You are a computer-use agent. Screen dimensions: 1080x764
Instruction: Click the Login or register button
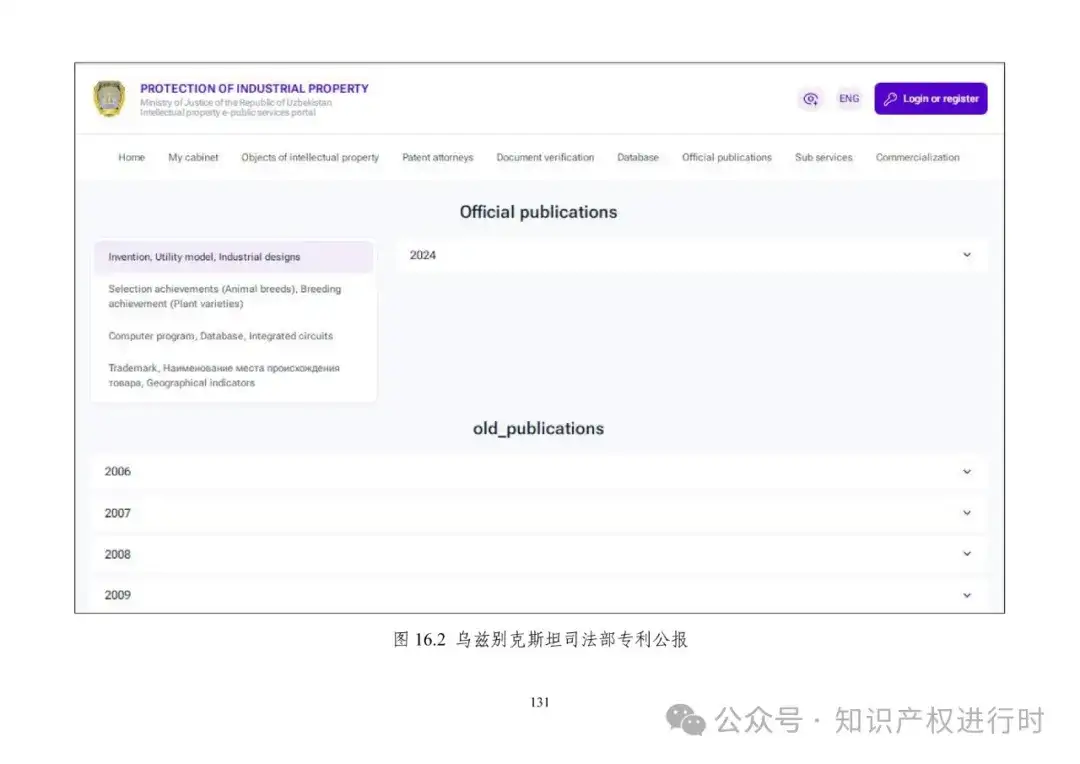click(931, 99)
